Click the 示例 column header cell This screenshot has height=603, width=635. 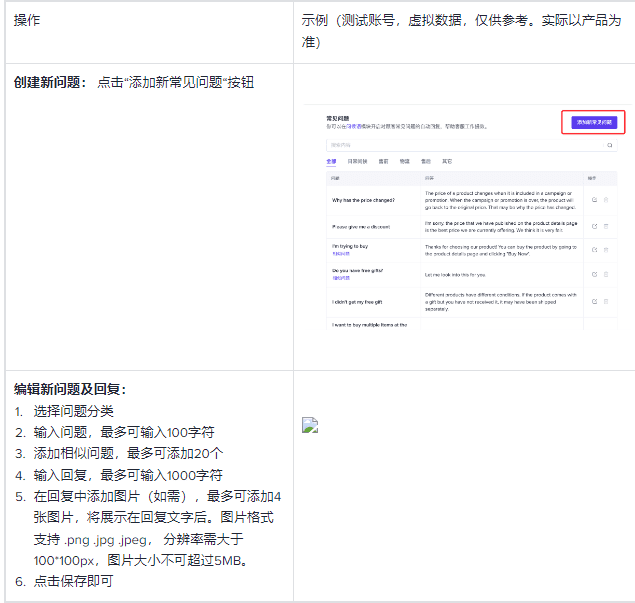(464, 32)
